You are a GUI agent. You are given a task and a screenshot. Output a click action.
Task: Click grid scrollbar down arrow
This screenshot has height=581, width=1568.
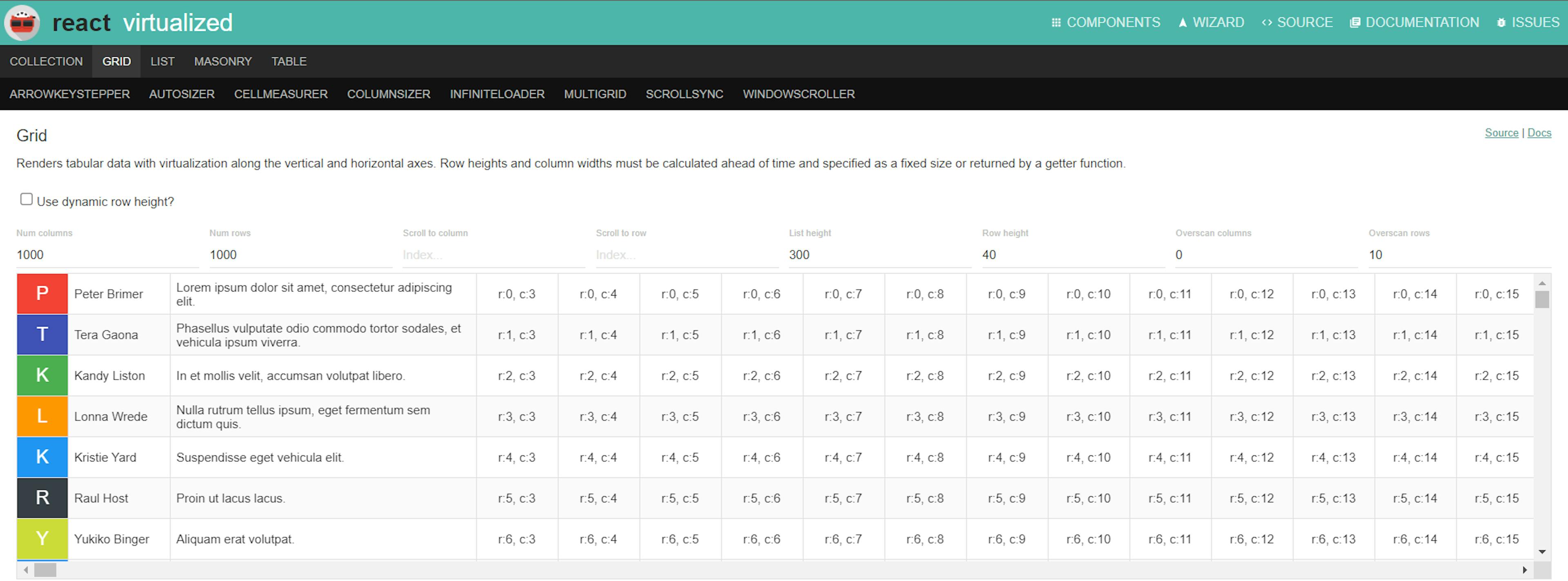pos(1542,552)
